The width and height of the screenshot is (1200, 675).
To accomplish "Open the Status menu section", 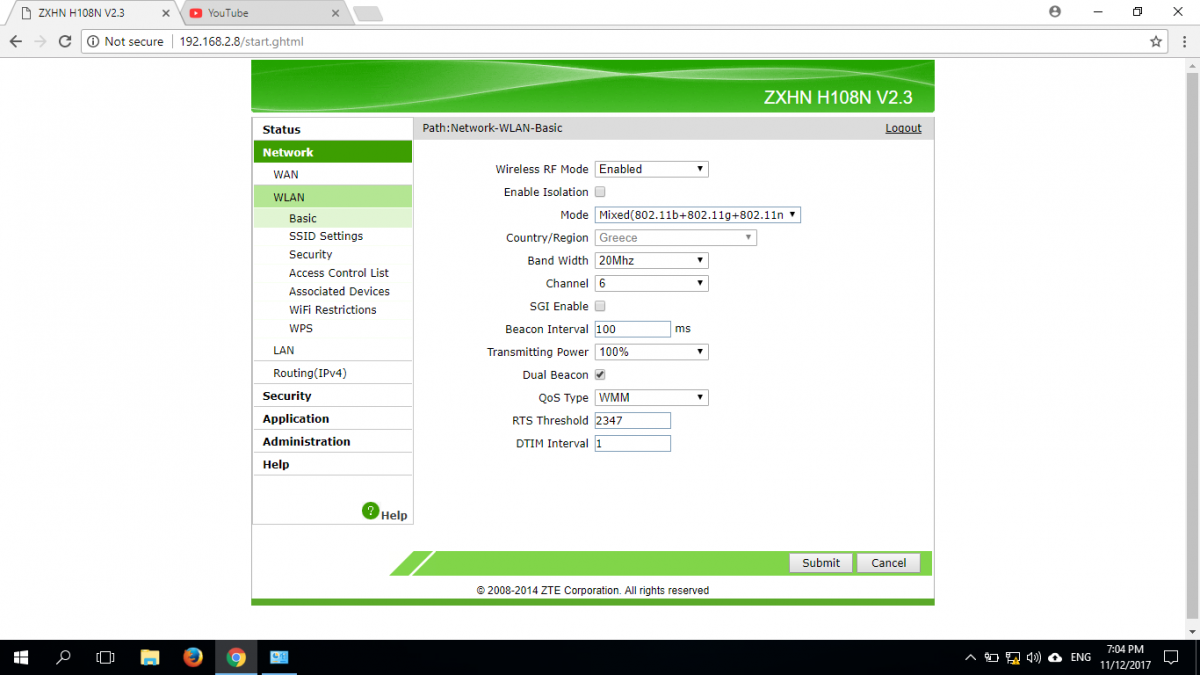I will (332, 130).
